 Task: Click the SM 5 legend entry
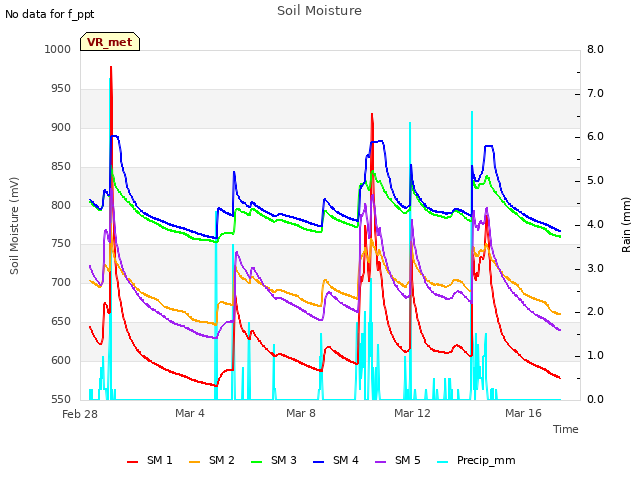[x=398, y=460]
